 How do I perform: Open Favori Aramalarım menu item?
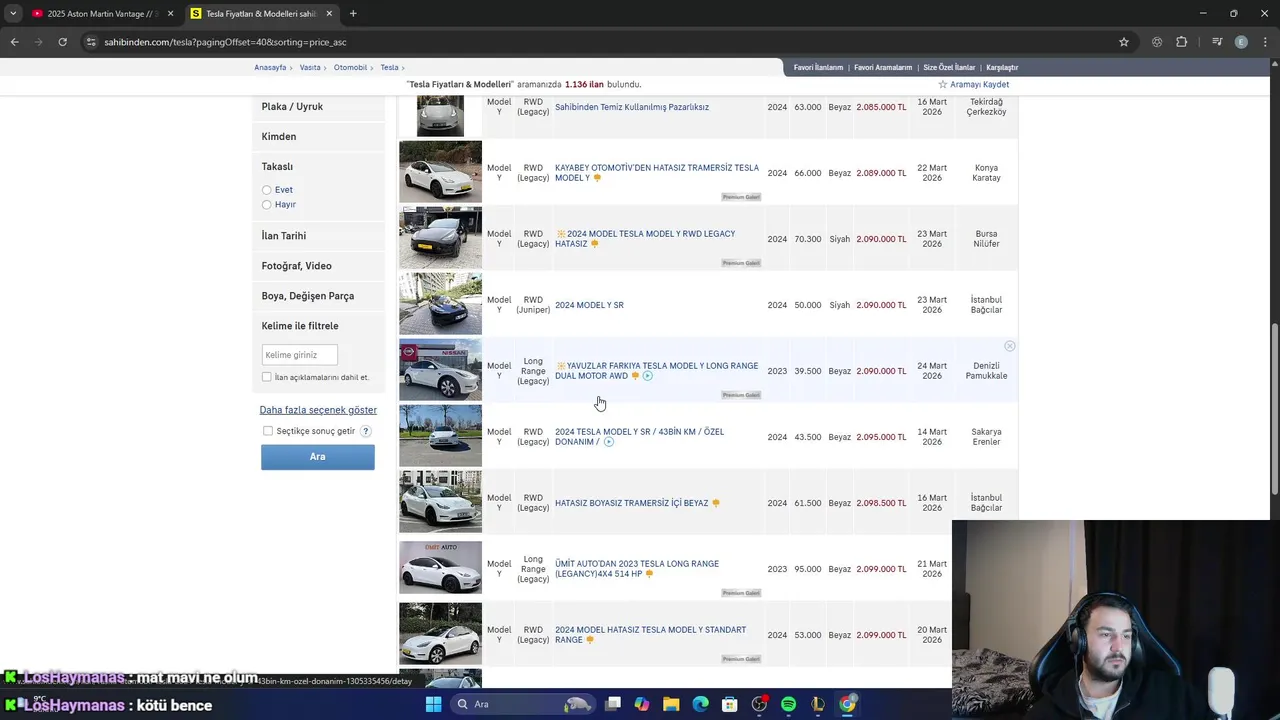point(882,67)
